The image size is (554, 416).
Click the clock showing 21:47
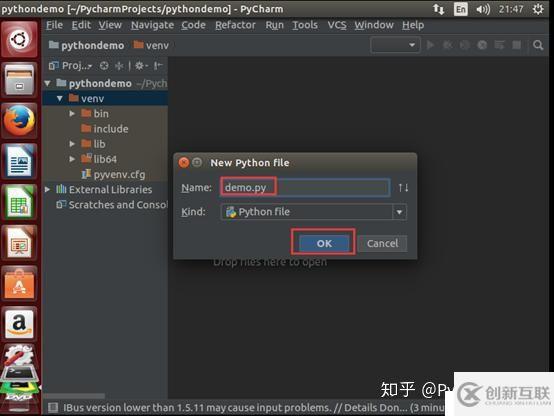[x=511, y=9]
